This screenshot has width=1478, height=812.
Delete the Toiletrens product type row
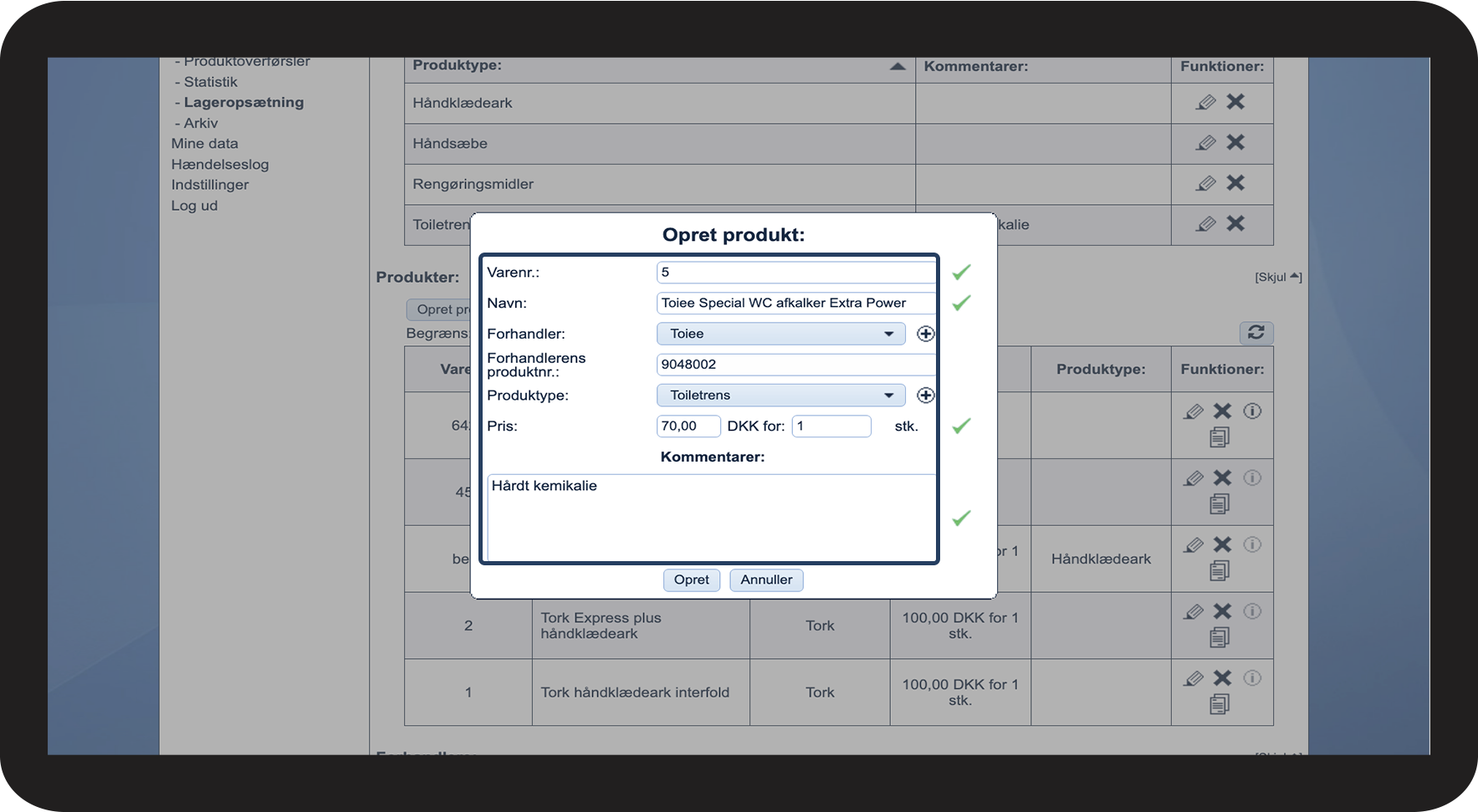(x=1235, y=223)
